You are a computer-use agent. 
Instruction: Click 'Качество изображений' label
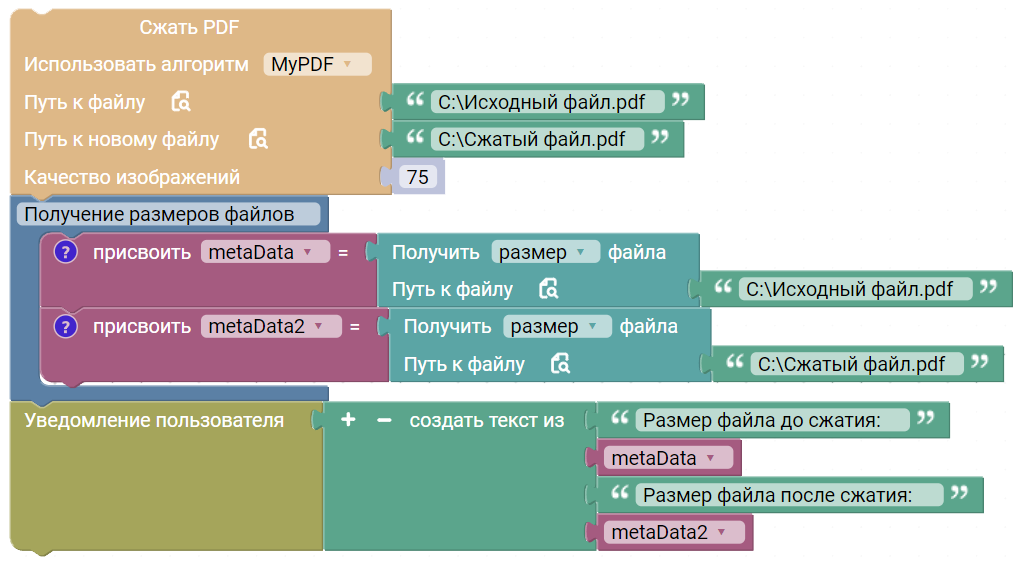(x=132, y=176)
